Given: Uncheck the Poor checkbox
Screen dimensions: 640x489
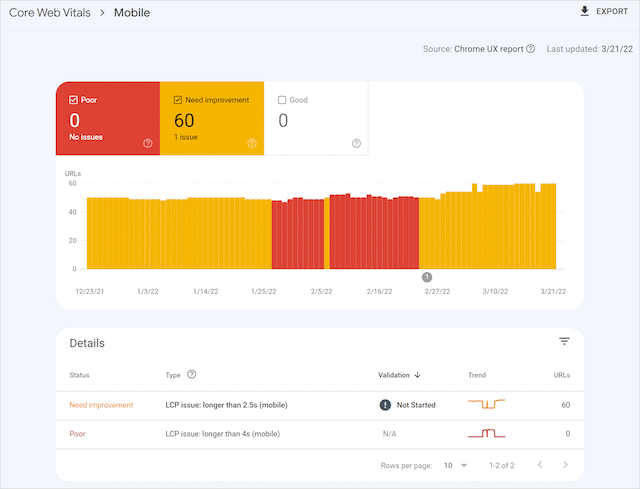Looking at the screenshot, I should tap(74, 100).
